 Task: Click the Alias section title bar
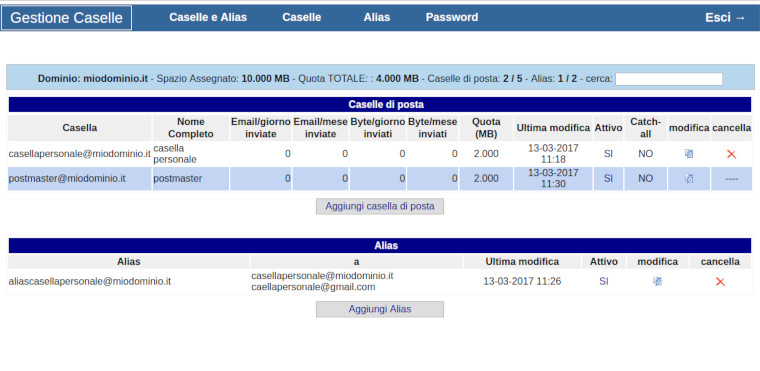click(x=380, y=246)
